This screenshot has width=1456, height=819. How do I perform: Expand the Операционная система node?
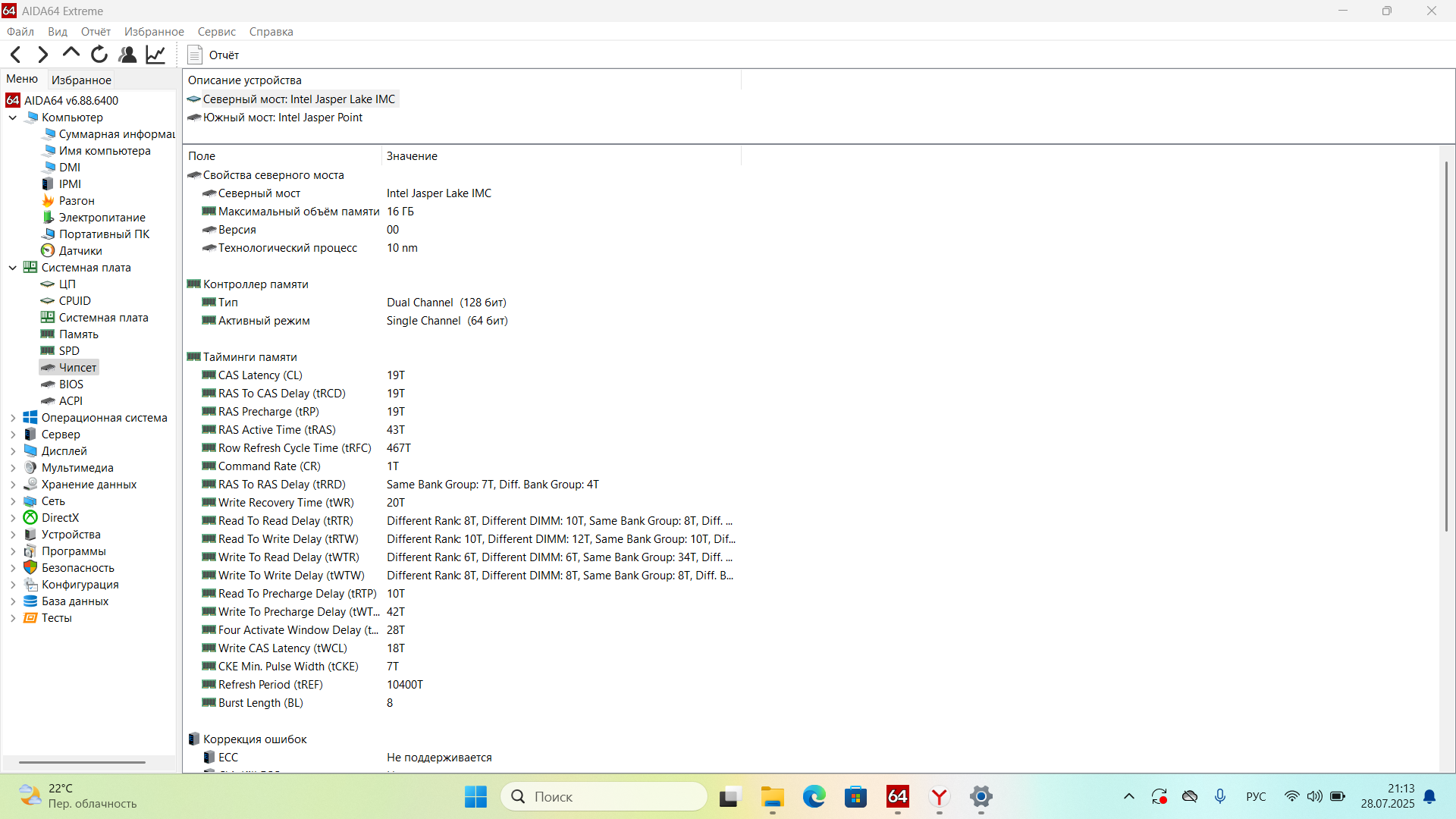(13, 418)
